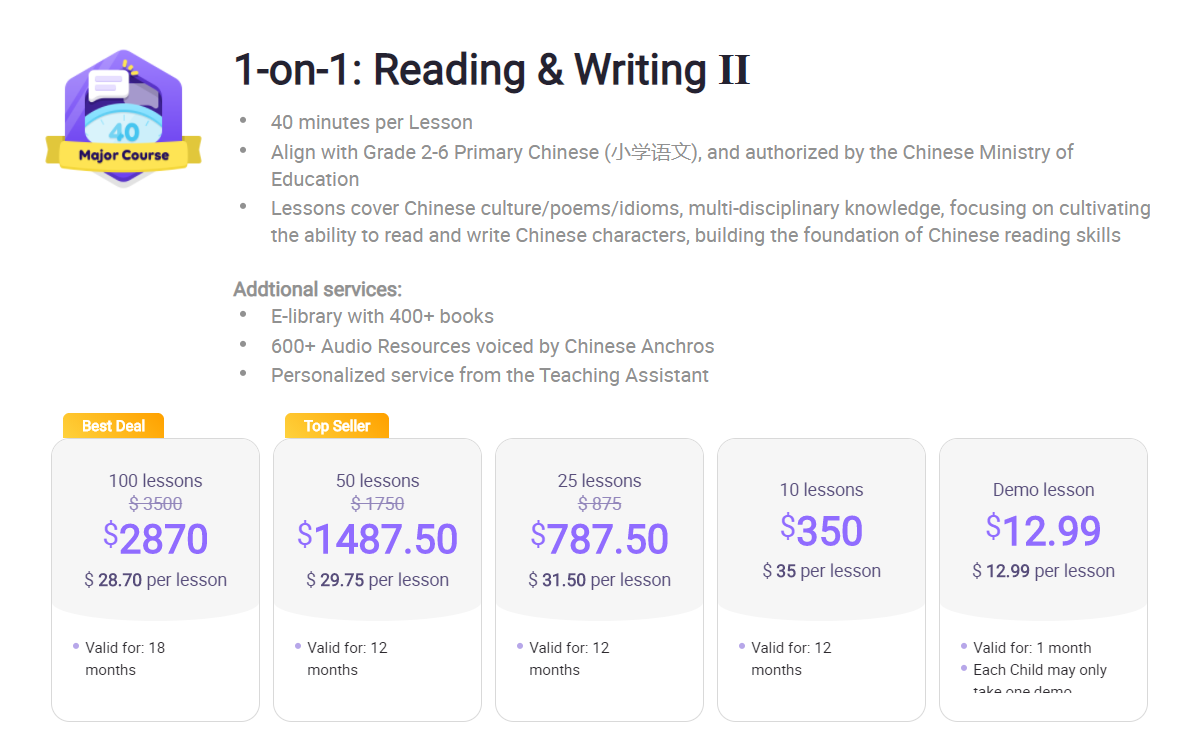
Task: Click 1-on-1: Reading & Writing II heading
Action: tap(492, 70)
